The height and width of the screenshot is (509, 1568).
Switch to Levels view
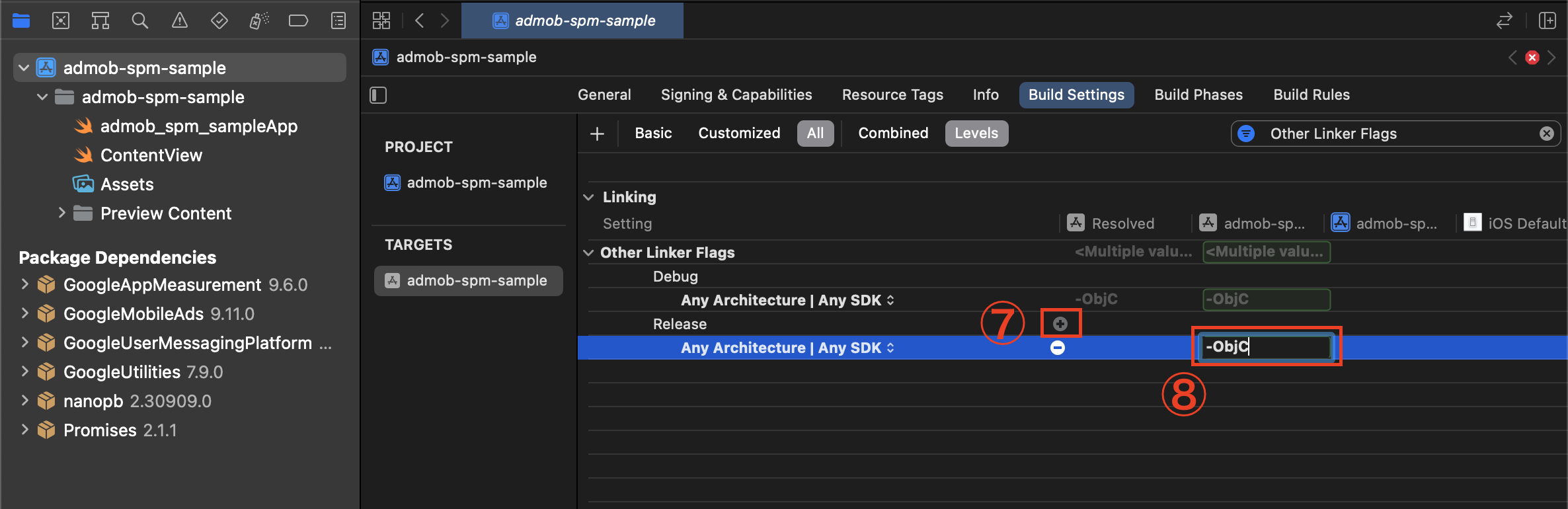click(976, 134)
